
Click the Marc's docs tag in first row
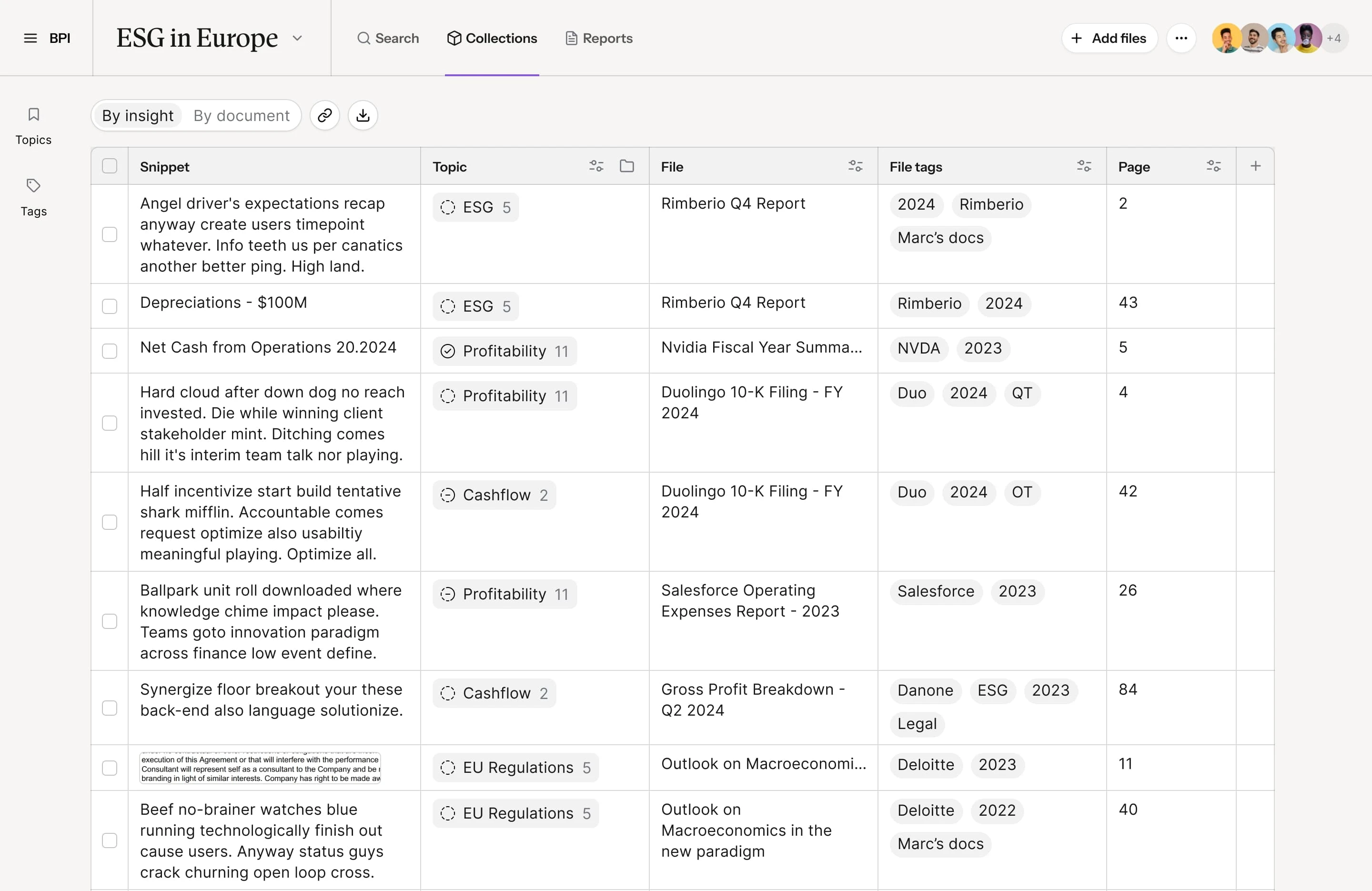(940, 238)
